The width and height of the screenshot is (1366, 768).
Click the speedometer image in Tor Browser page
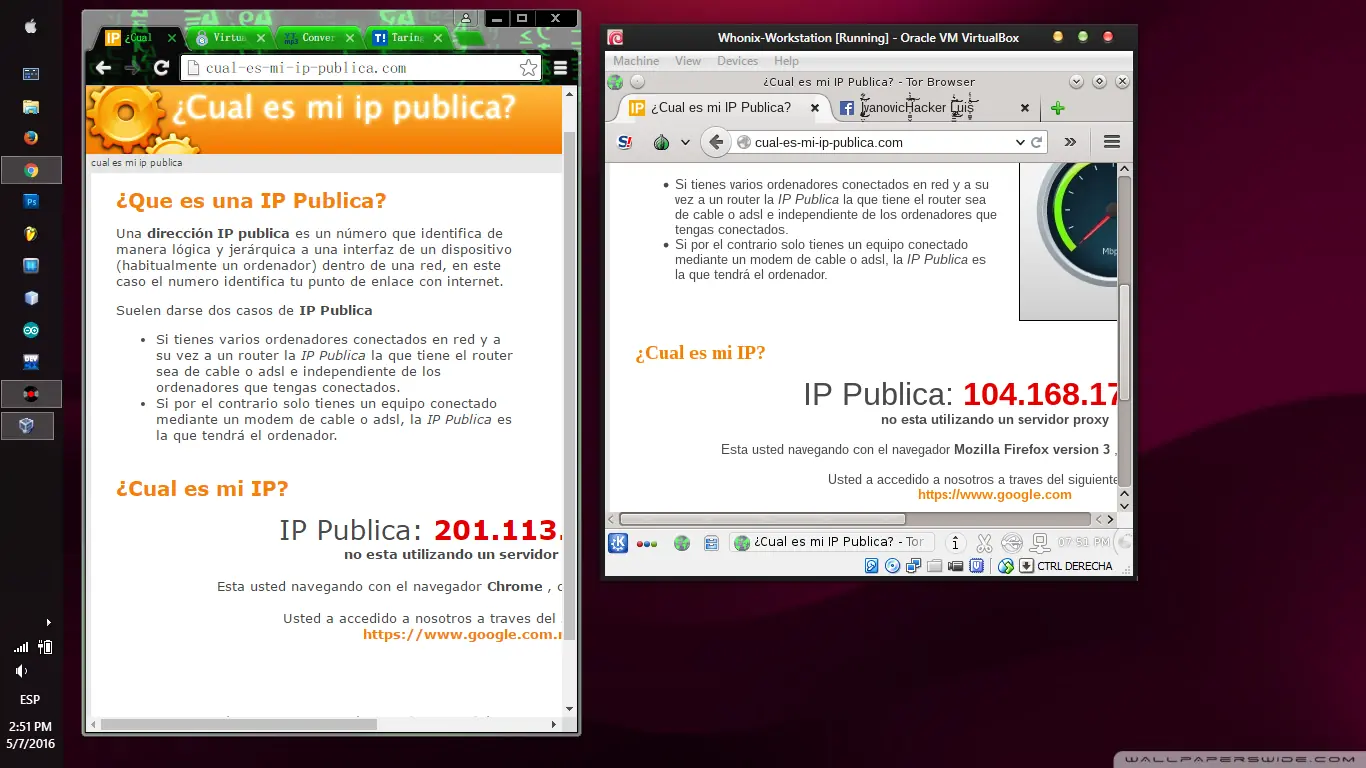point(1068,242)
